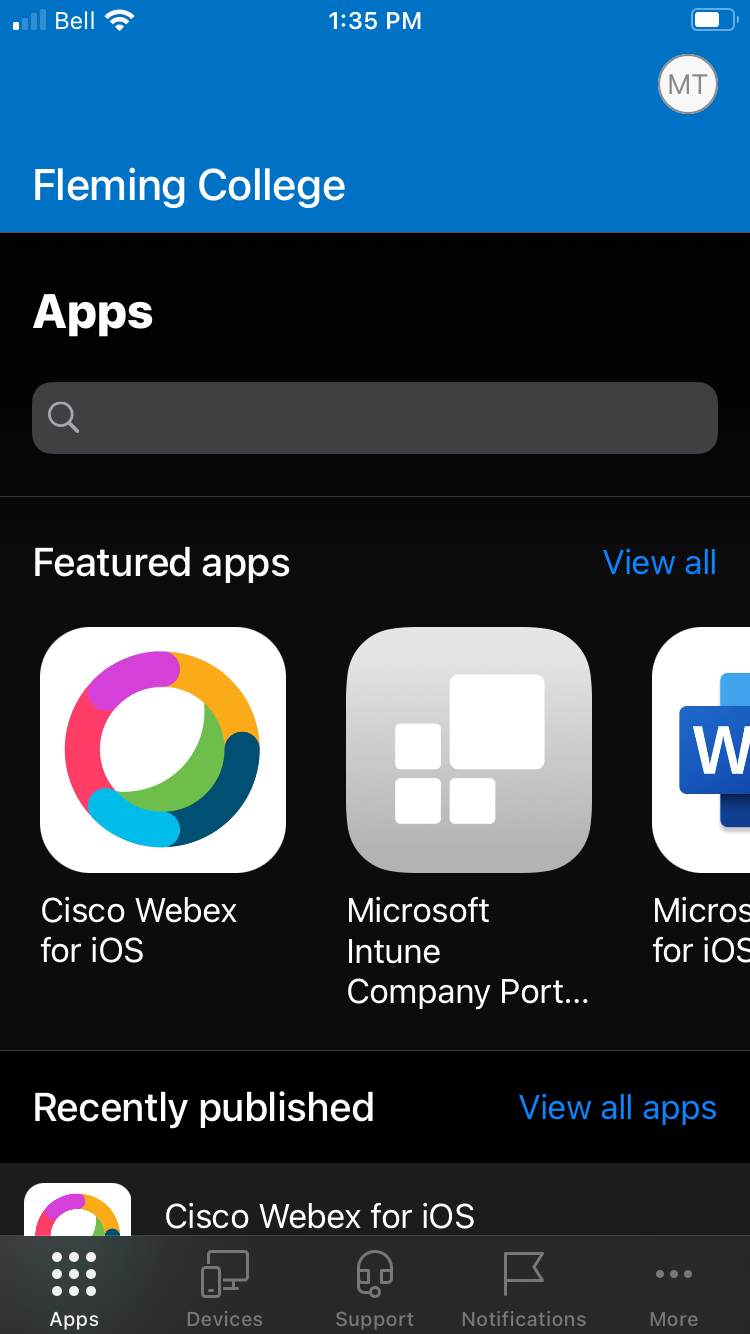Tap the Cisco Webex recently published thumbnail
The width and height of the screenshot is (750, 1334).
tap(78, 1210)
